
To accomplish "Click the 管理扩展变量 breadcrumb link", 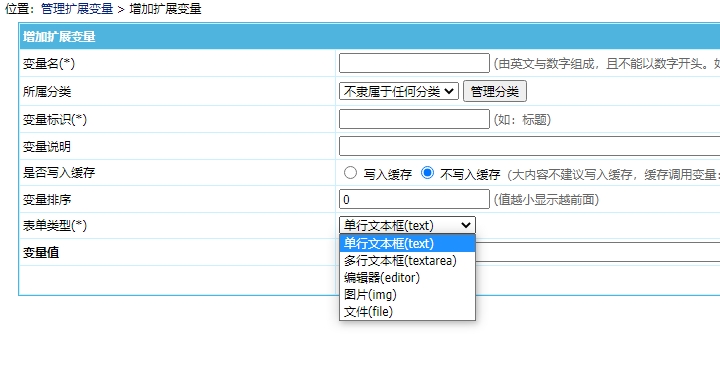I will click(x=77, y=9).
